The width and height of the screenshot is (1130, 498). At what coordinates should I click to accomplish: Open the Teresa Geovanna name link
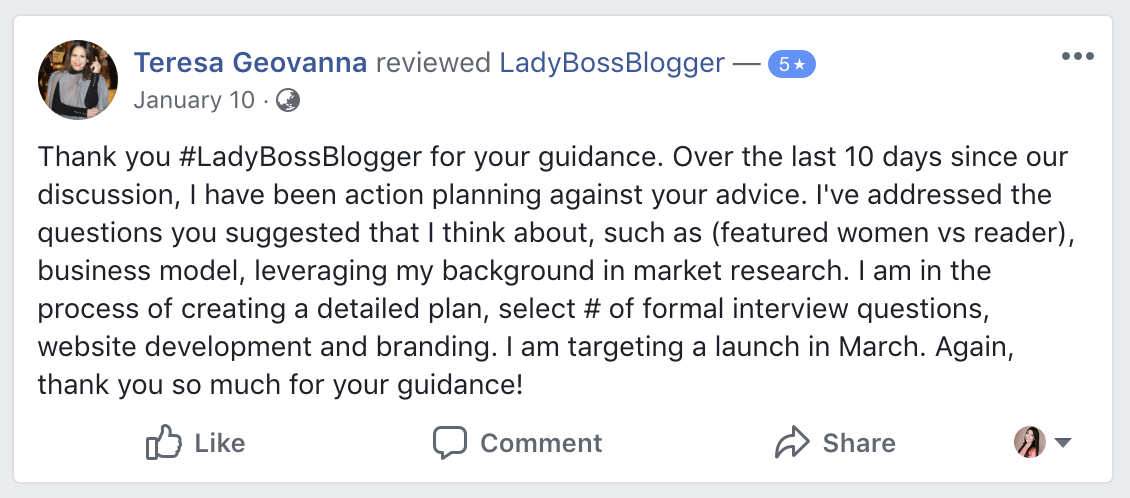250,63
